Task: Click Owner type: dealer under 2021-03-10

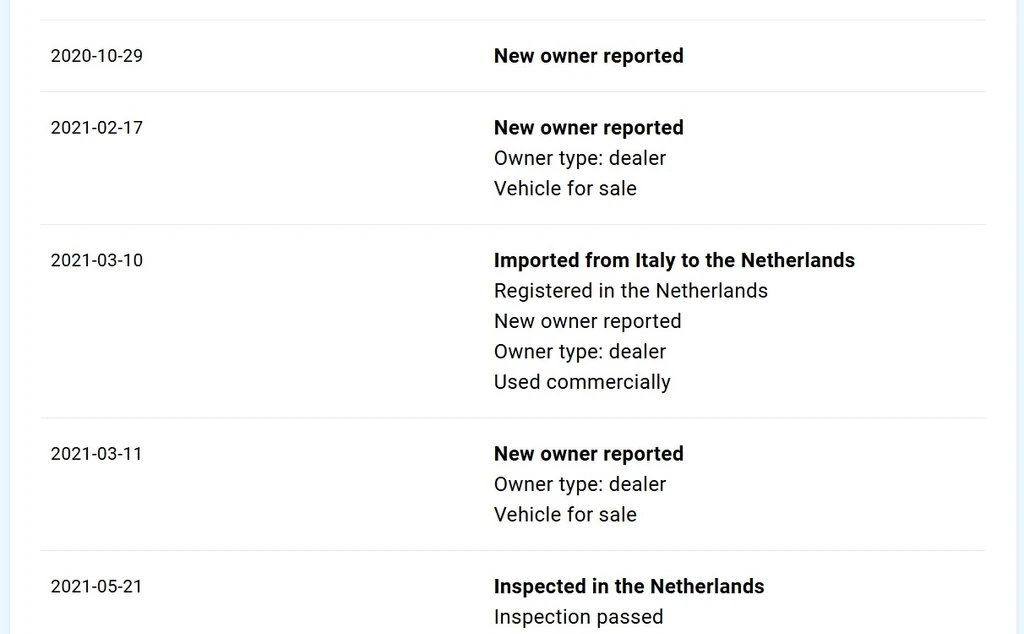Action: (580, 352)
